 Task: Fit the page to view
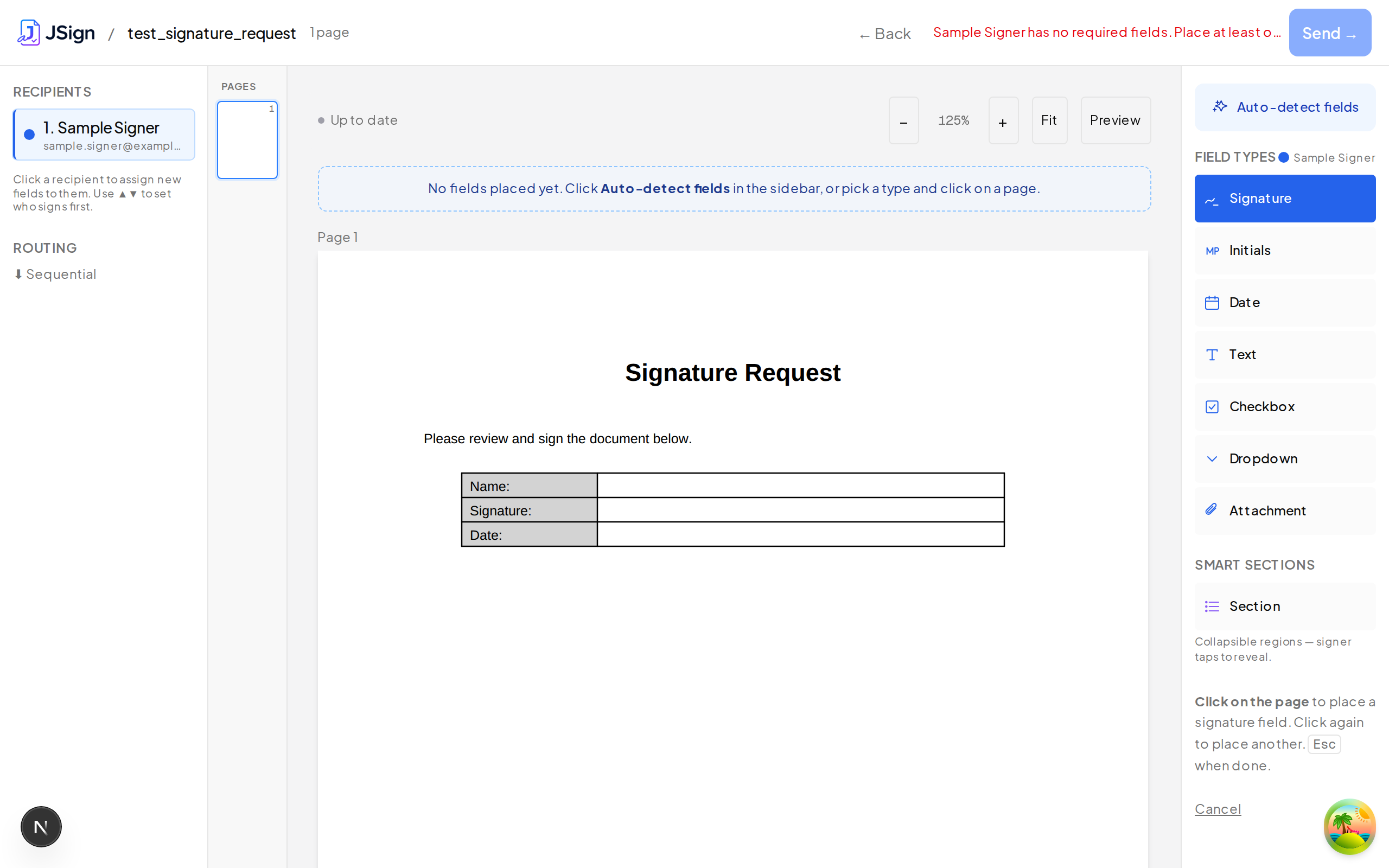click(1049, 120)
